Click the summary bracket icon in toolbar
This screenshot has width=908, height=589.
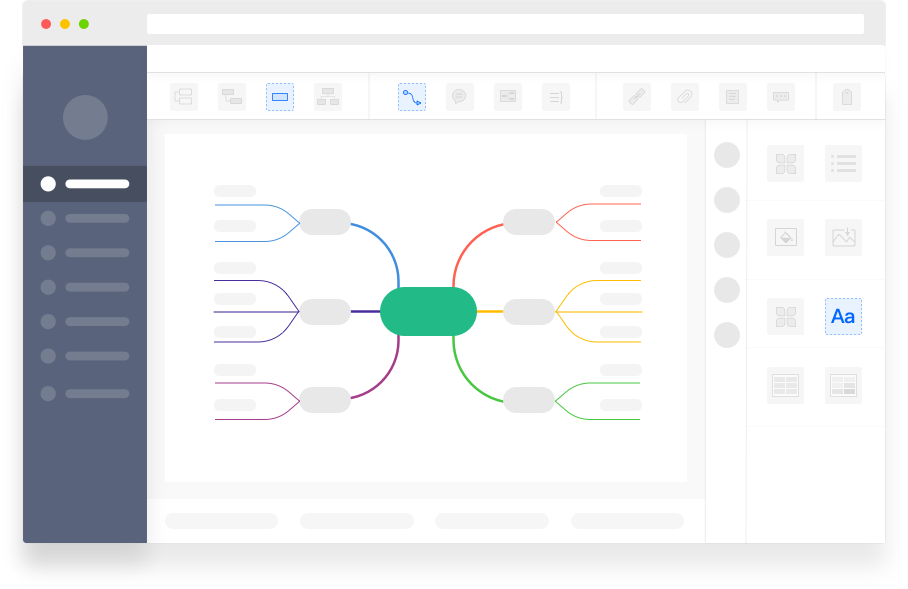coord(556,97)
